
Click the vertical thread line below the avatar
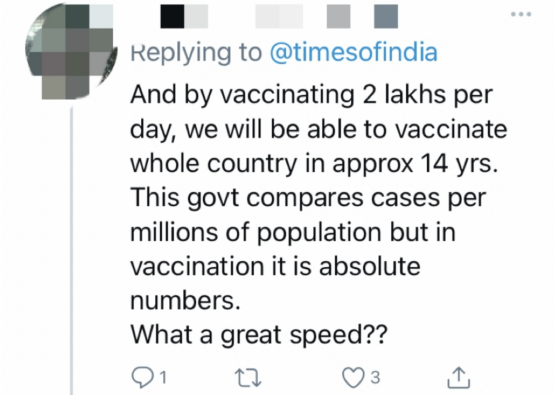pos(72,251)
